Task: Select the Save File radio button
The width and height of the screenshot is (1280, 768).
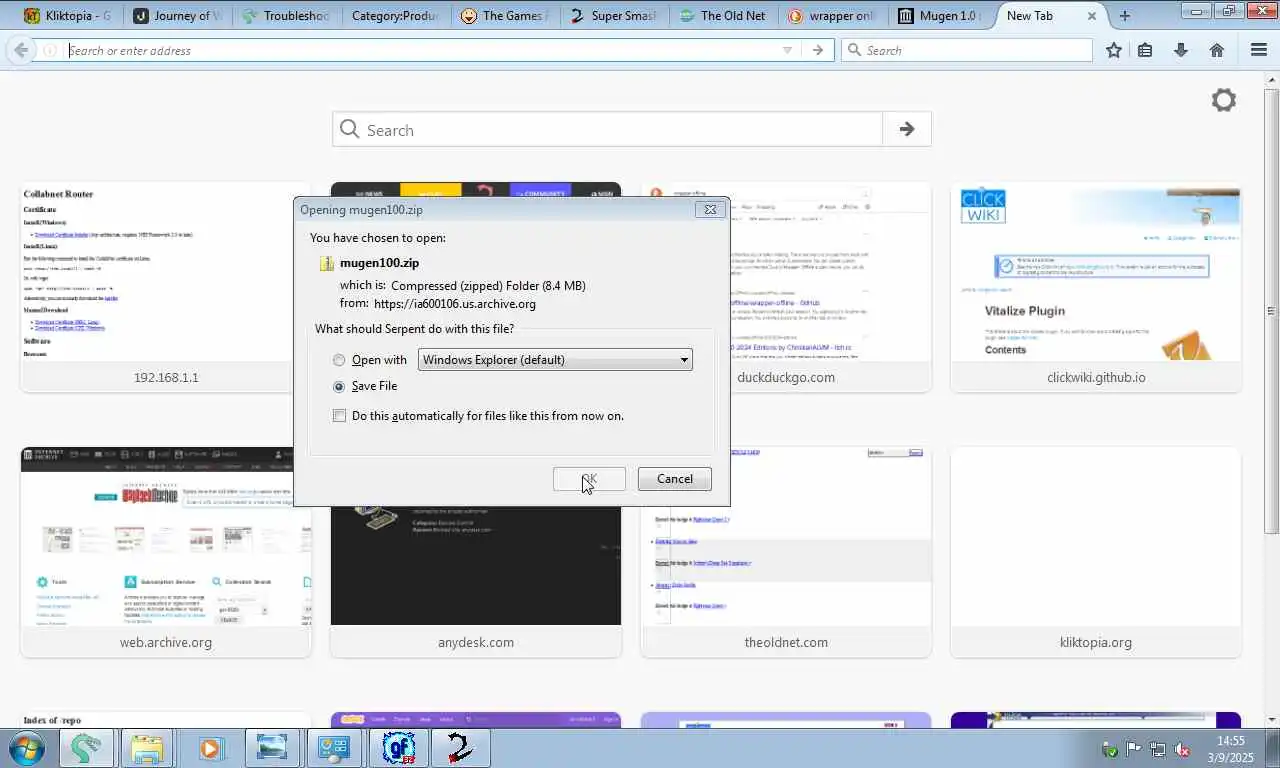Action: click(339, 386)
